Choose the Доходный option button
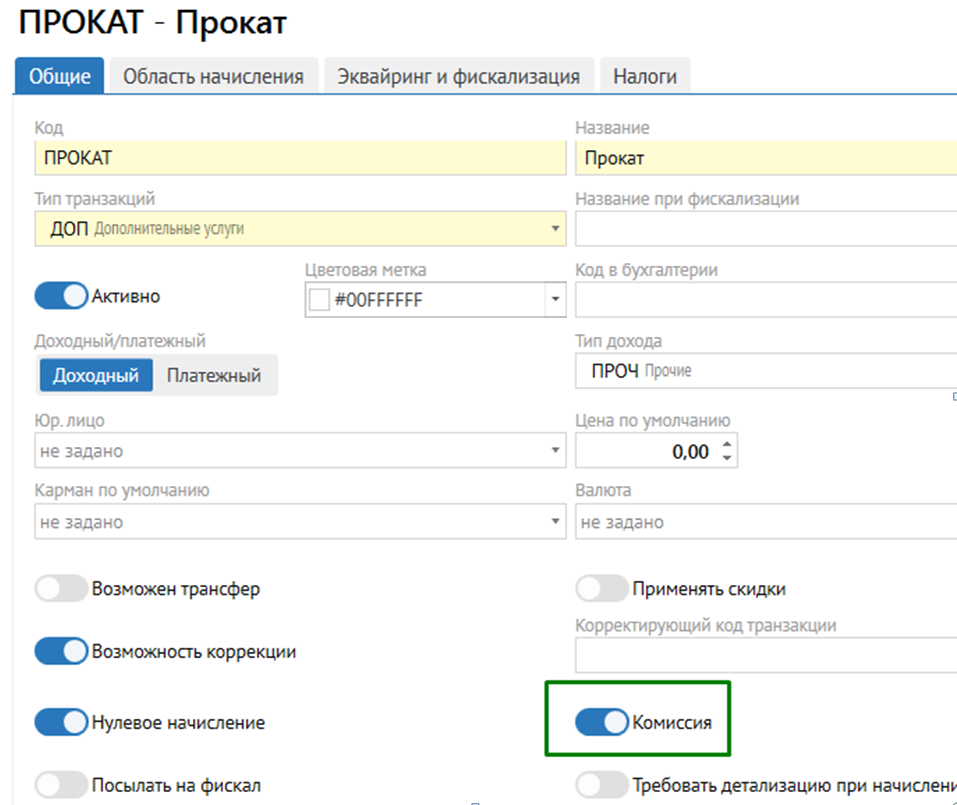The height and width of the screenshot is (805, 957). 96,376
